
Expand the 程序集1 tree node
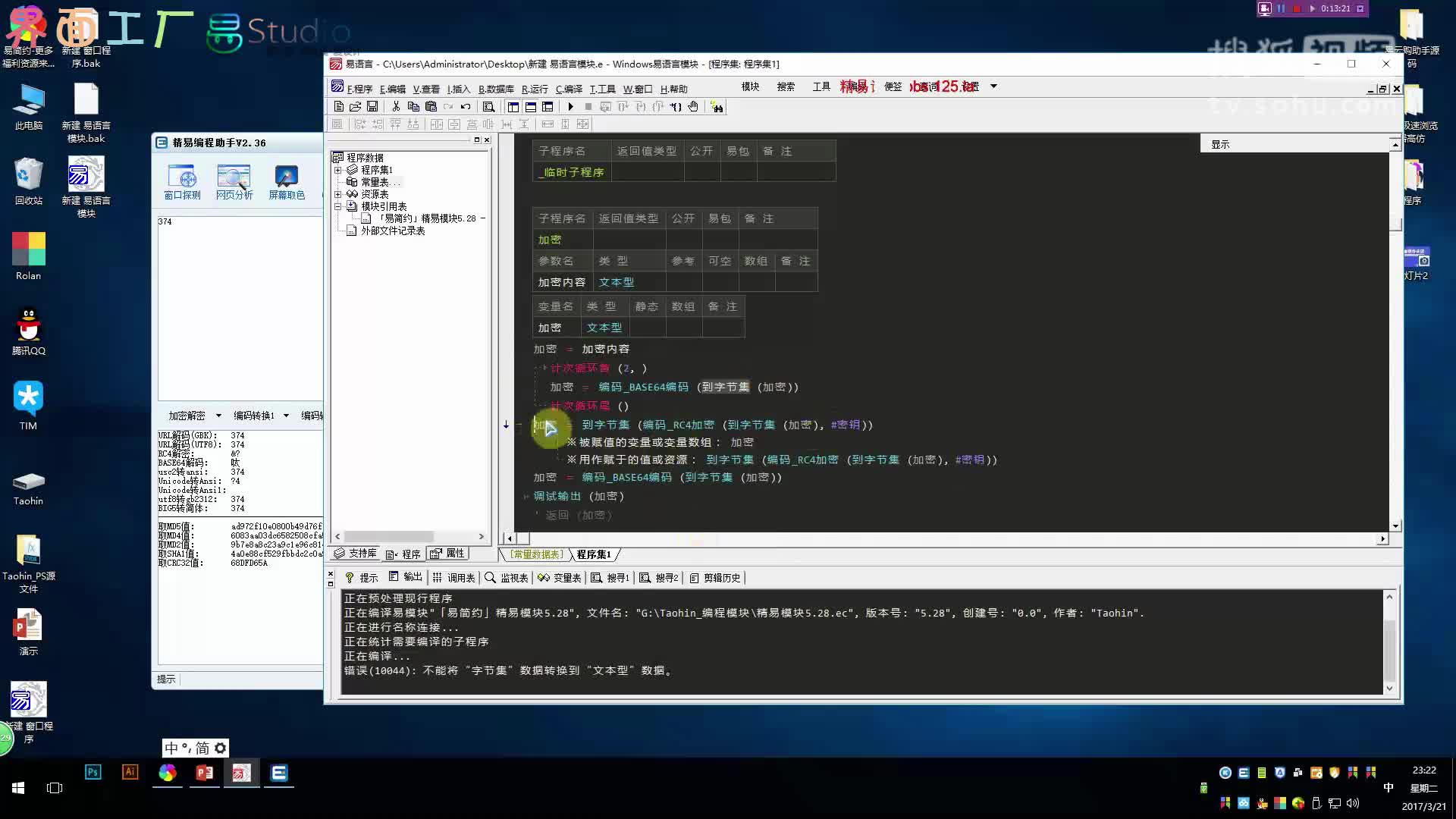tap(337, 170)
